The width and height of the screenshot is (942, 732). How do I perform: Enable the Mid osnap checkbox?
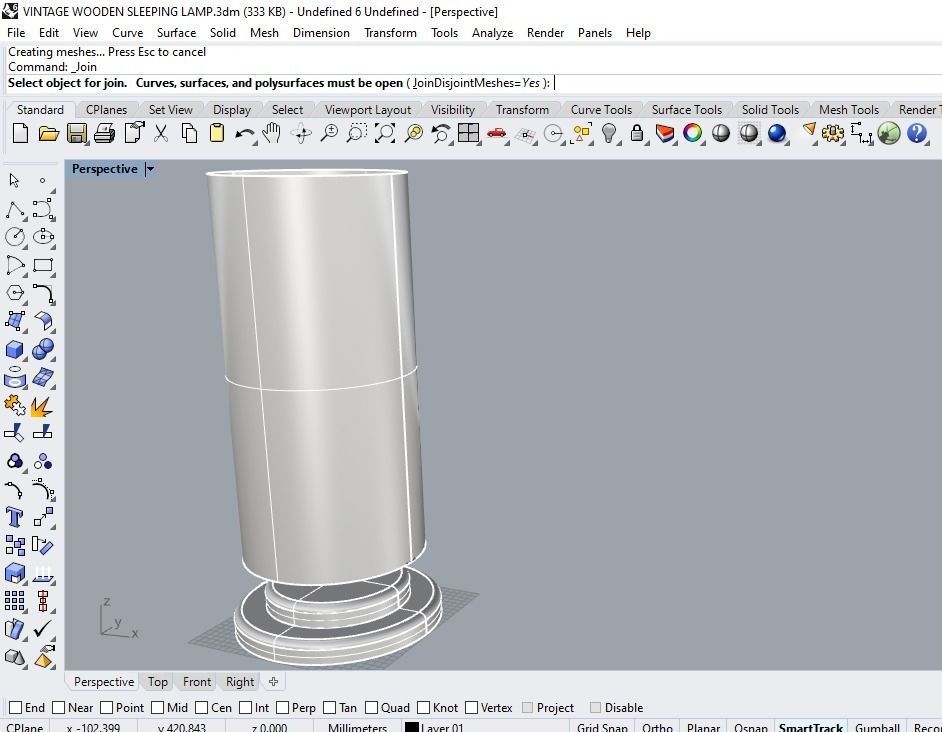pyautogui.click(x=157, y=707)
